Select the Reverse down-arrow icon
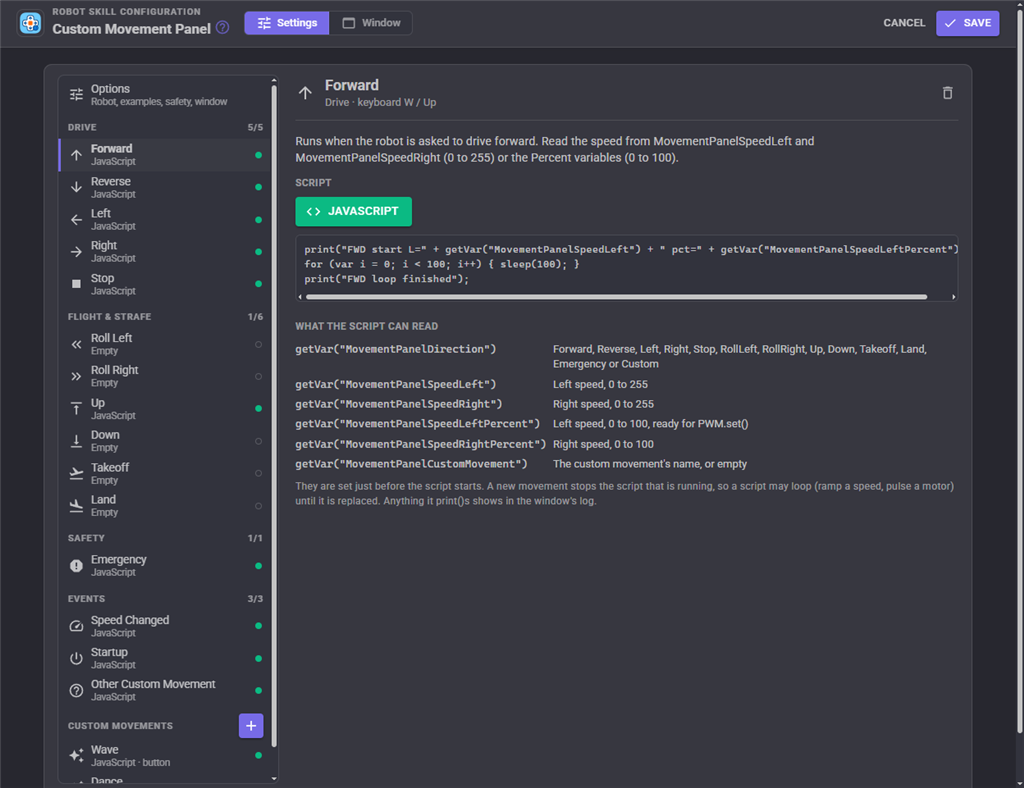The width and height of the screenshot is (1024, 788). coord(76,187)
